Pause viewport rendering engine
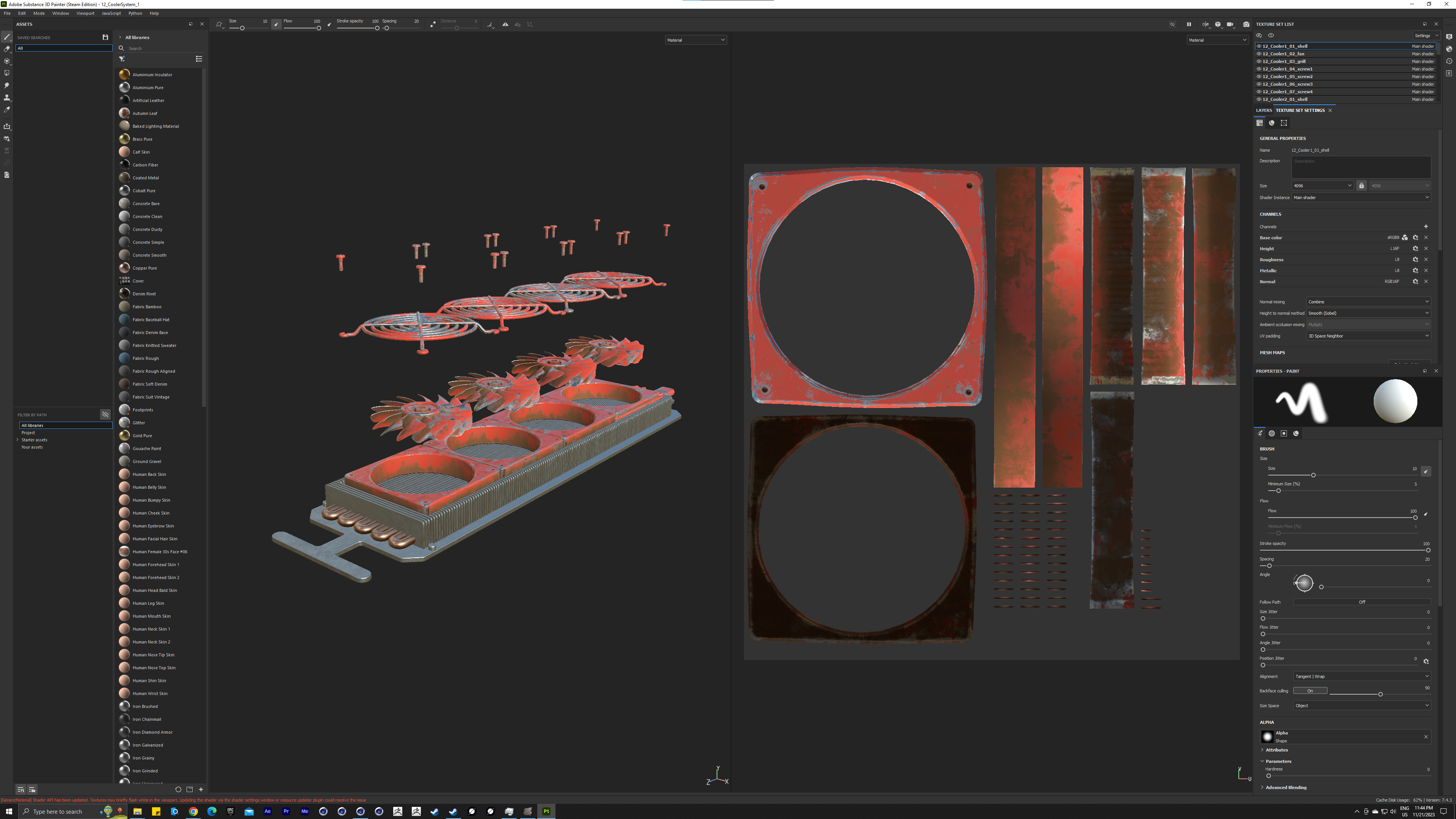The height and width of the screenshot is (819, 1456). tap(1189, 24)
